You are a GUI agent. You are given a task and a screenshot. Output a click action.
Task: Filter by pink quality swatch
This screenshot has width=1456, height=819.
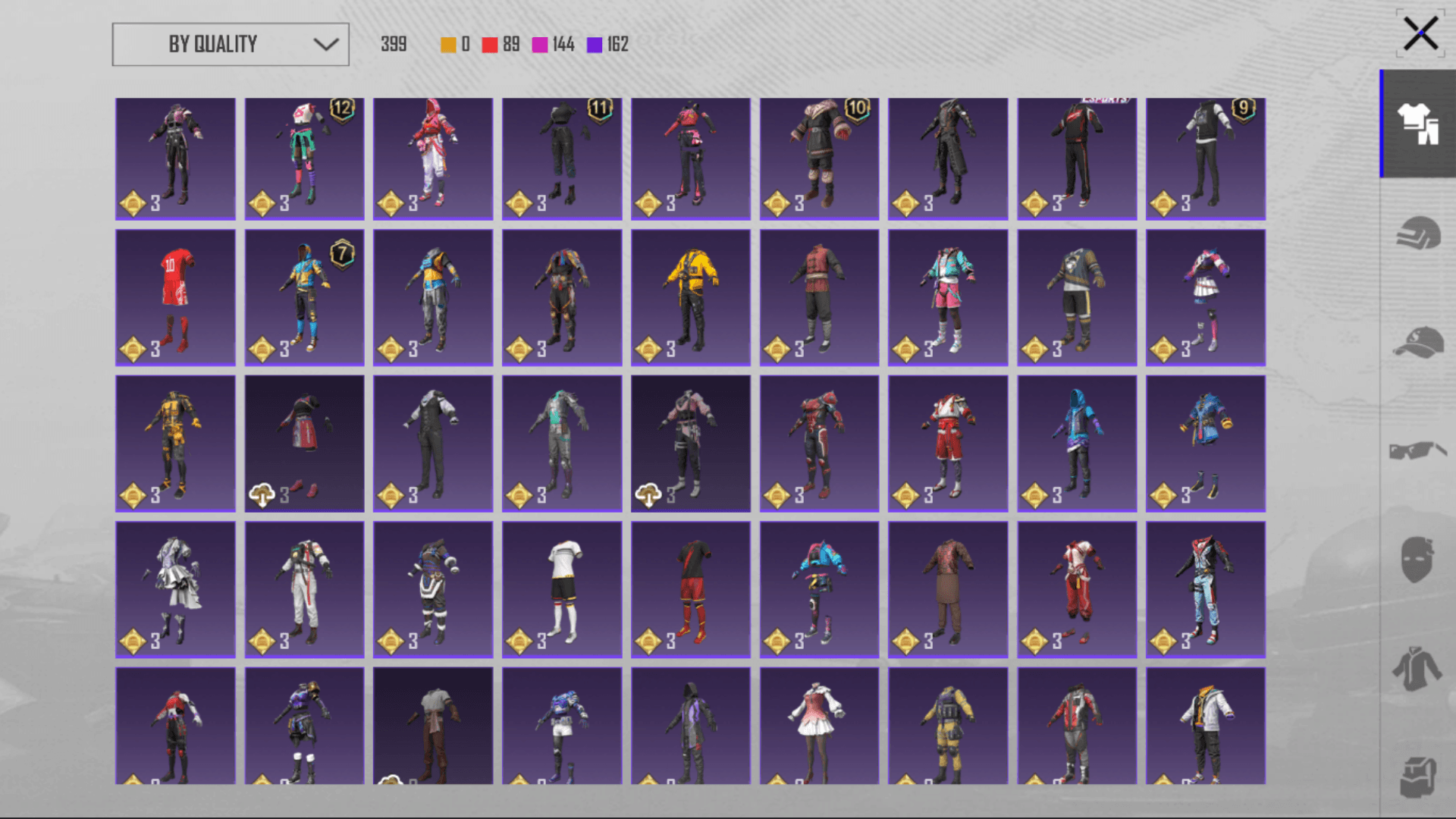540,45
